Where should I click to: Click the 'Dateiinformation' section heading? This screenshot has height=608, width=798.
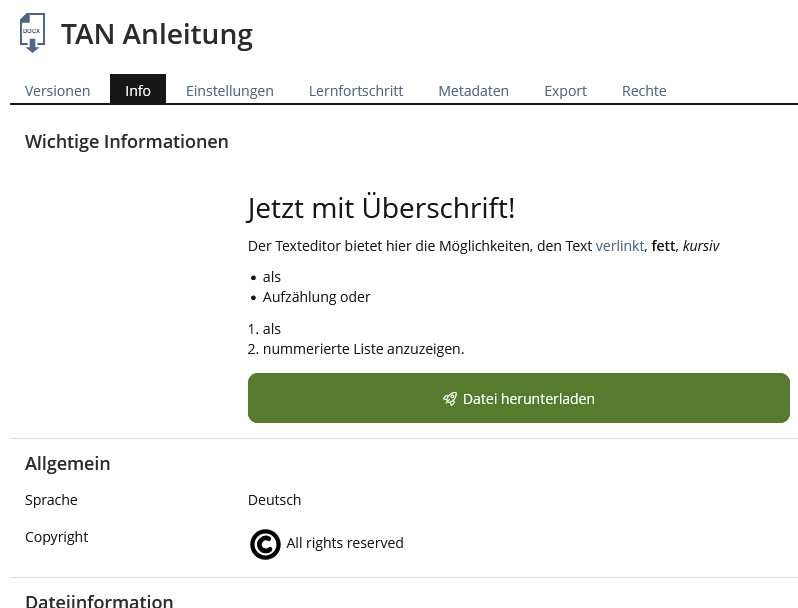[99, 600]
